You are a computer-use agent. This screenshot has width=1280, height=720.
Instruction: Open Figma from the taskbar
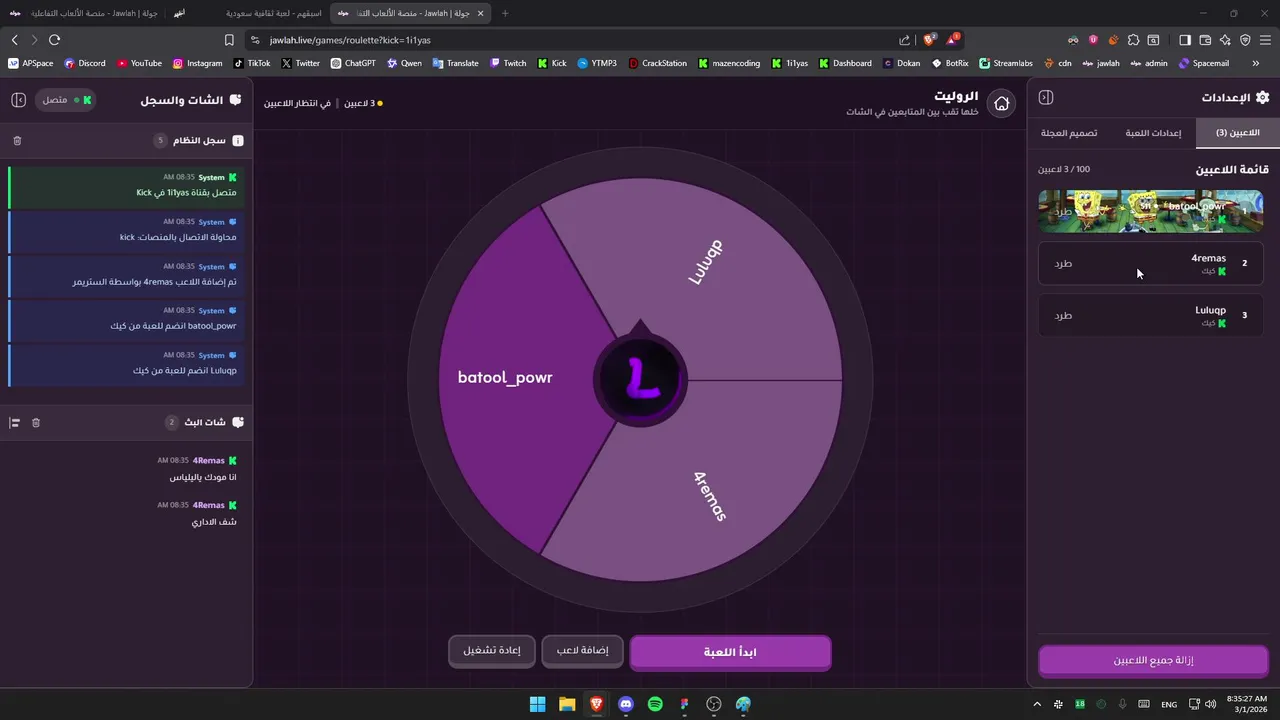[684, 704]
